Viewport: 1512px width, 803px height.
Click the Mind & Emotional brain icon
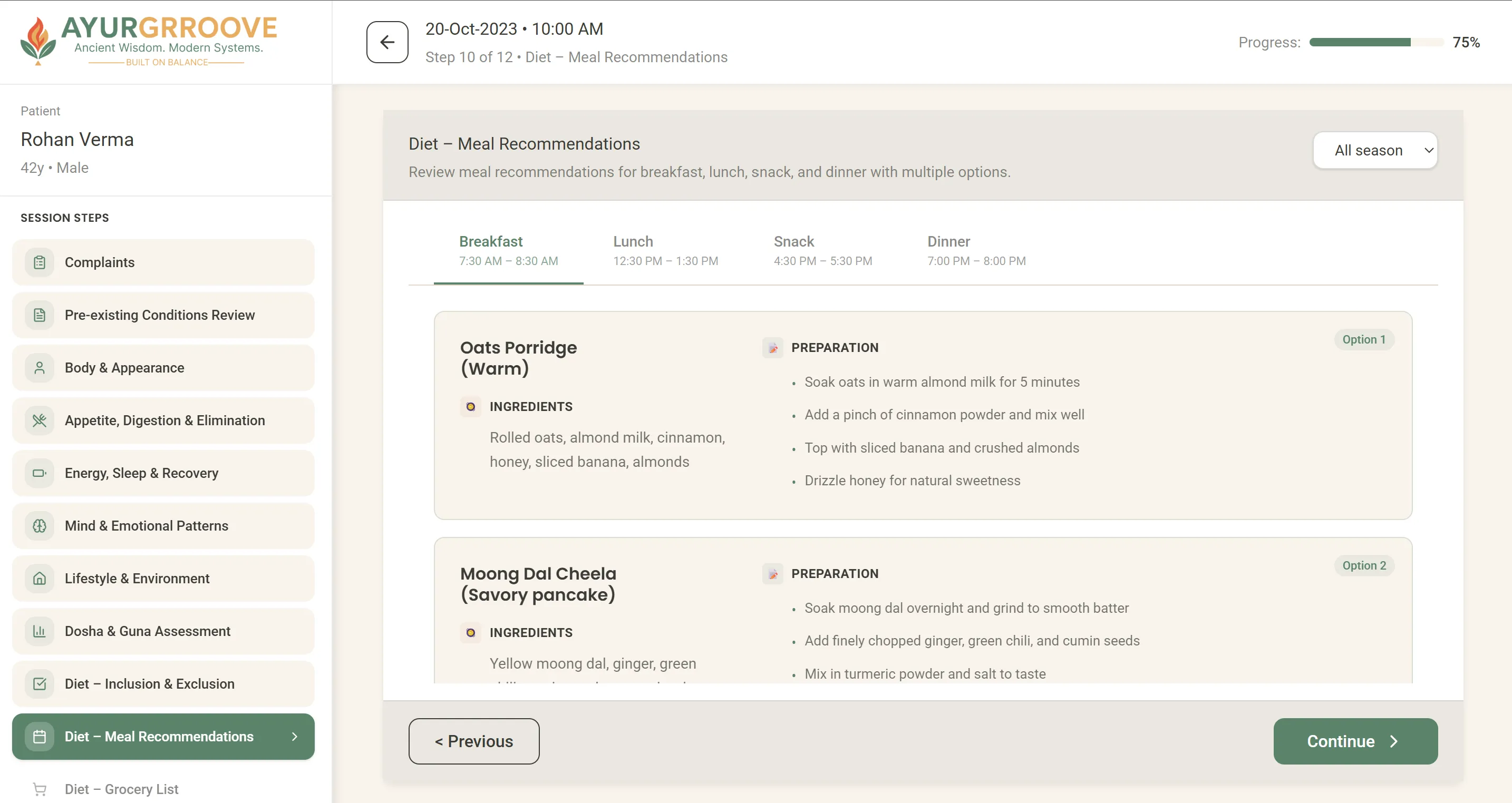(x=40, y=526)
